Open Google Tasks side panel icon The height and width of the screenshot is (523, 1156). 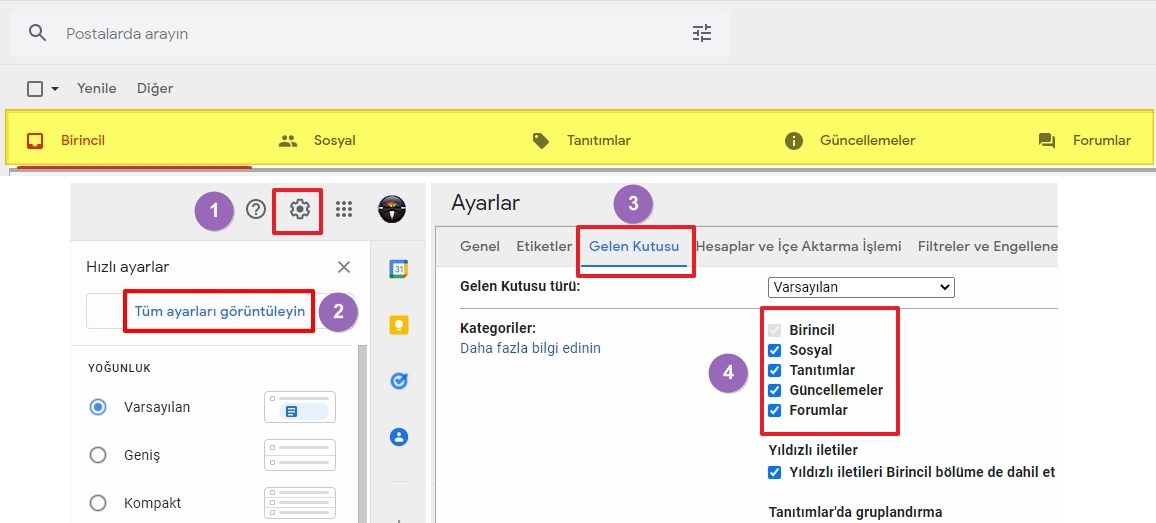[x=399, y=381]
